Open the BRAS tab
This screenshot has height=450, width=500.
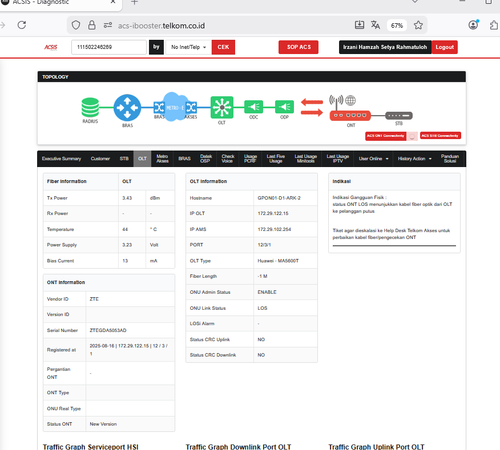point(184,159)
